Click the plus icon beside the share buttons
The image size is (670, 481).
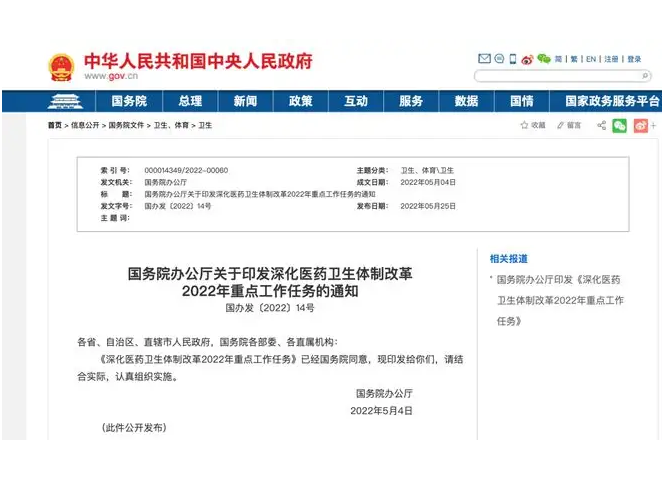coord(653,126)
